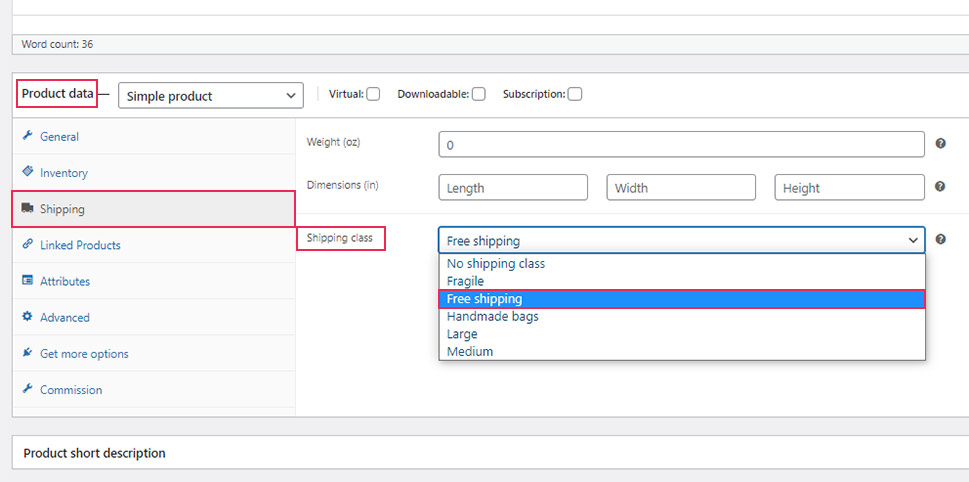Click the help icon next to Weight
969x482 pixels.
pos(940,143)
